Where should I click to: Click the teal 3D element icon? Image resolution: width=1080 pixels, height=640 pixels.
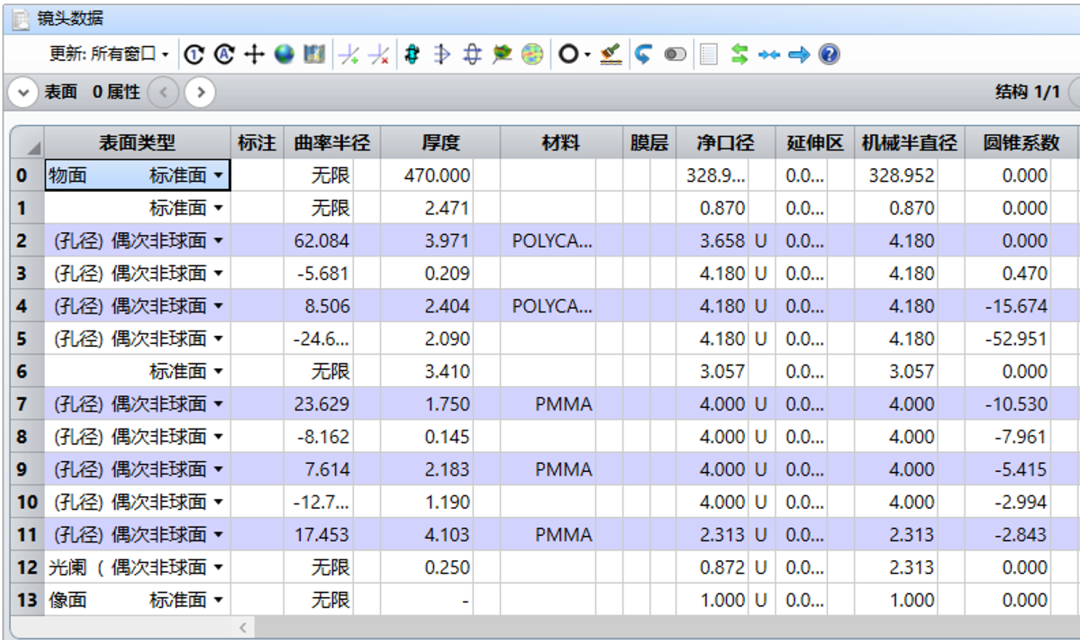(x=412, y=54)
